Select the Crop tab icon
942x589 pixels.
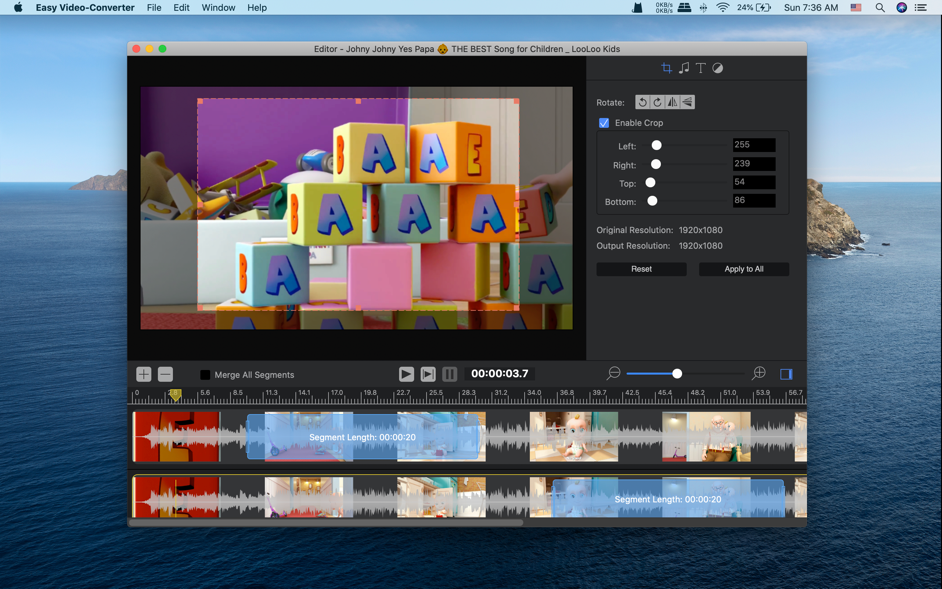tap(666, 68)
